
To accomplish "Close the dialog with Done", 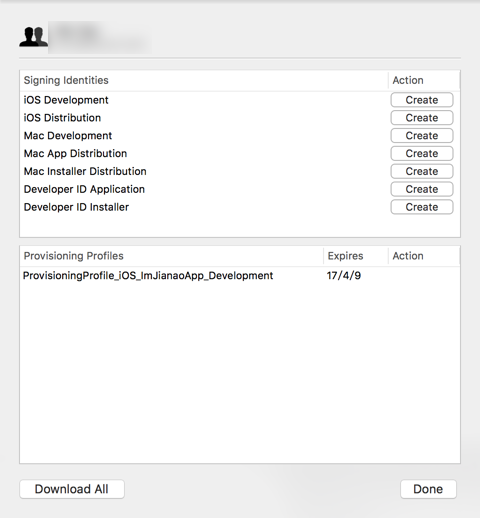I will pyautogui.click(x=428, y=489).
